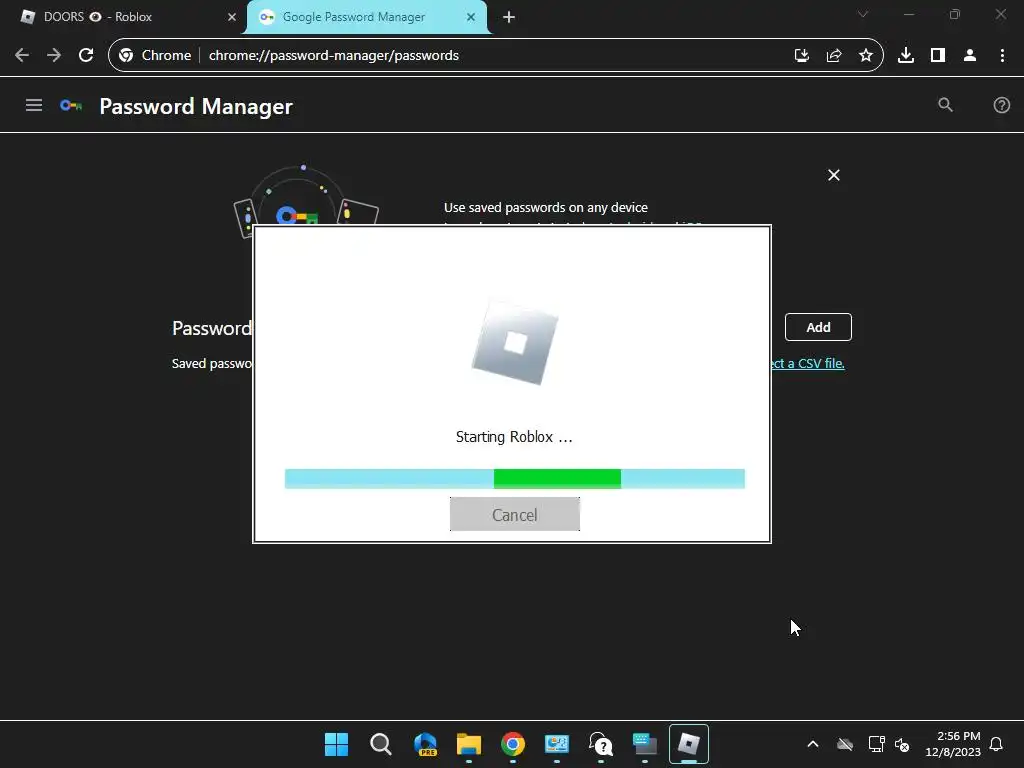Share this page via address bar icon
This screenshot has width=1024, height=768.
tap(834, 56)
